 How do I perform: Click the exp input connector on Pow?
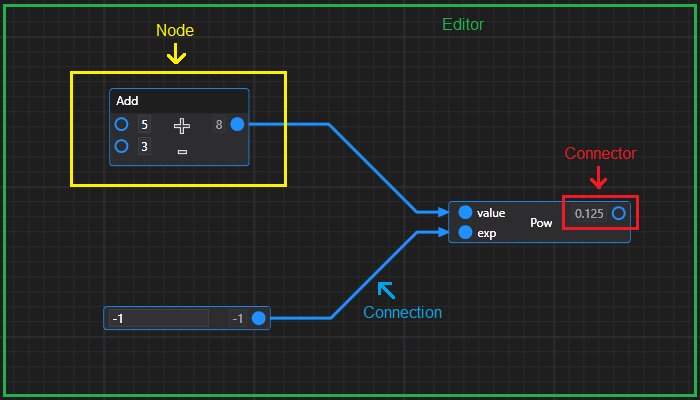point(465,232)
